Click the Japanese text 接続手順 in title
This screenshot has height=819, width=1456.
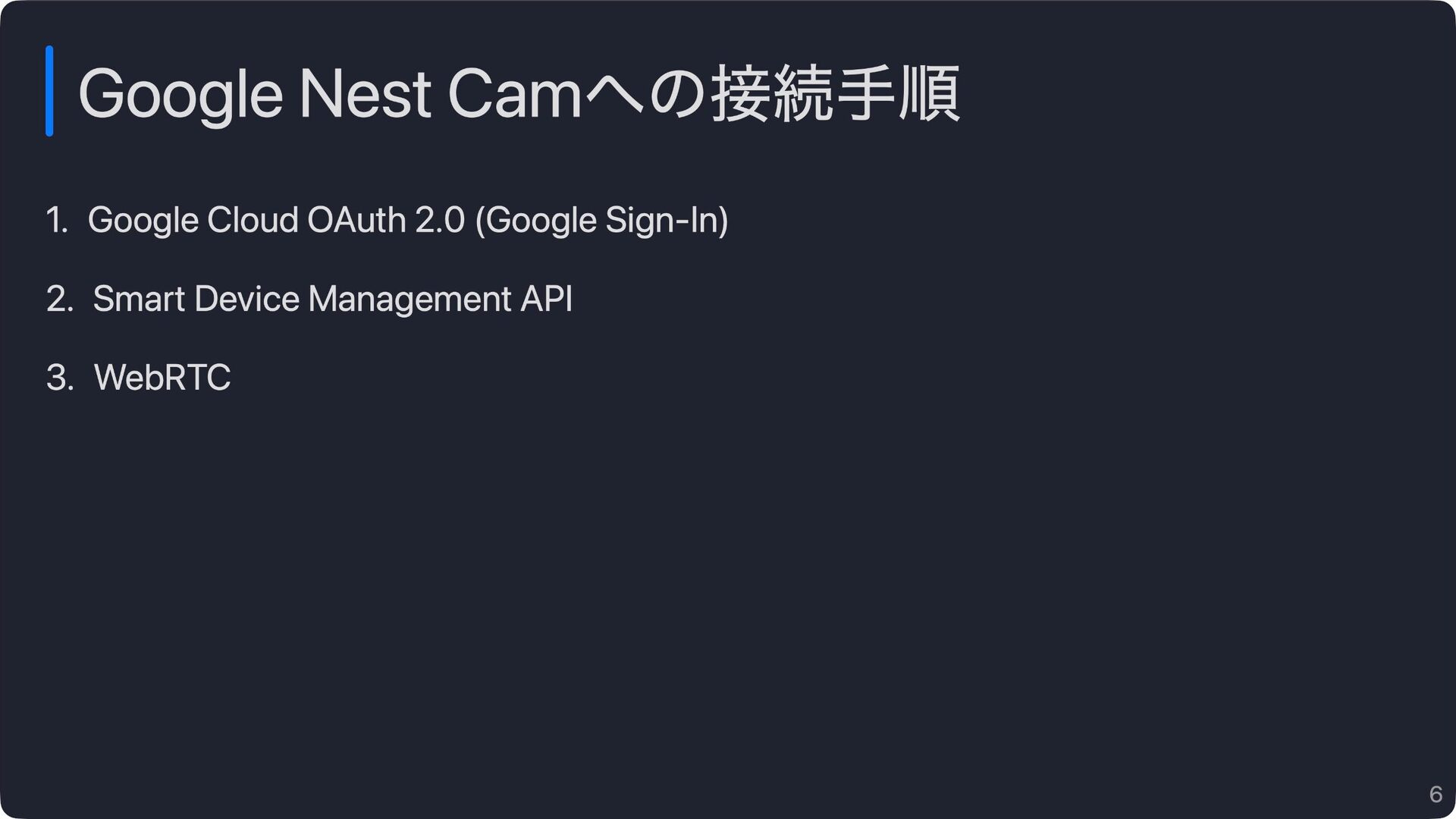836,94
